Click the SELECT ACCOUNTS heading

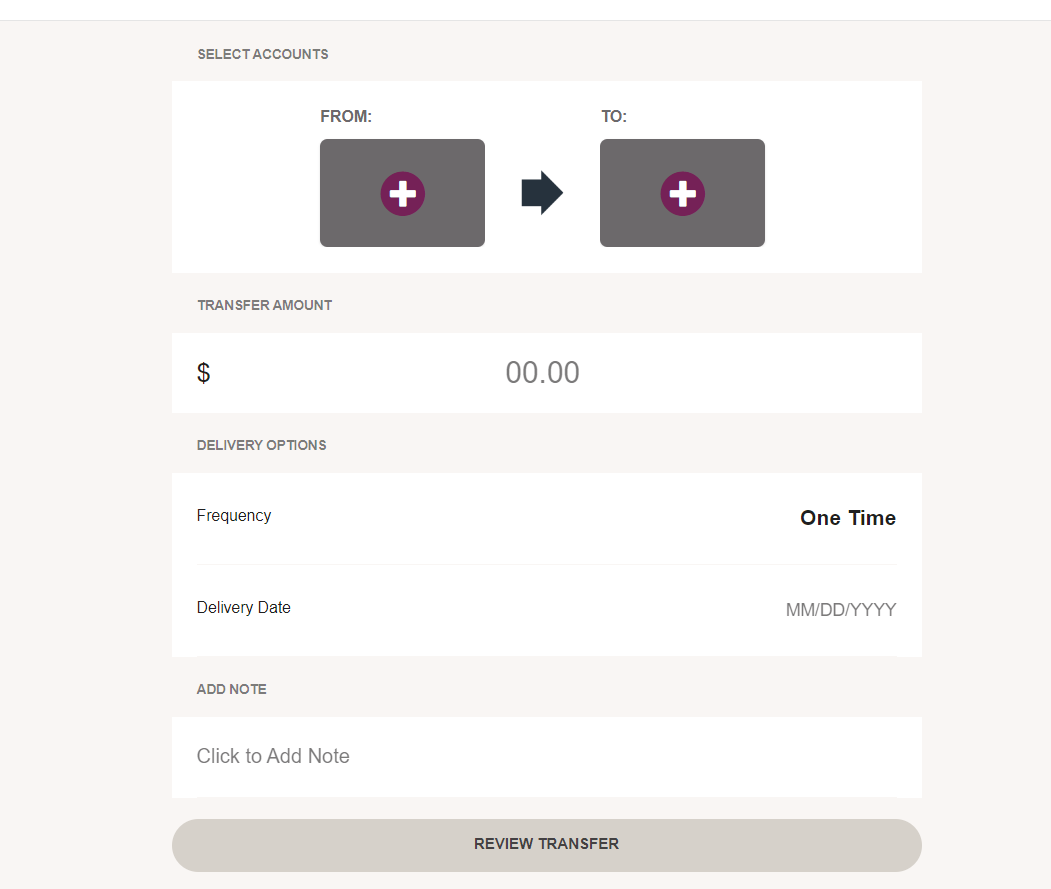[x=263, y=54]
